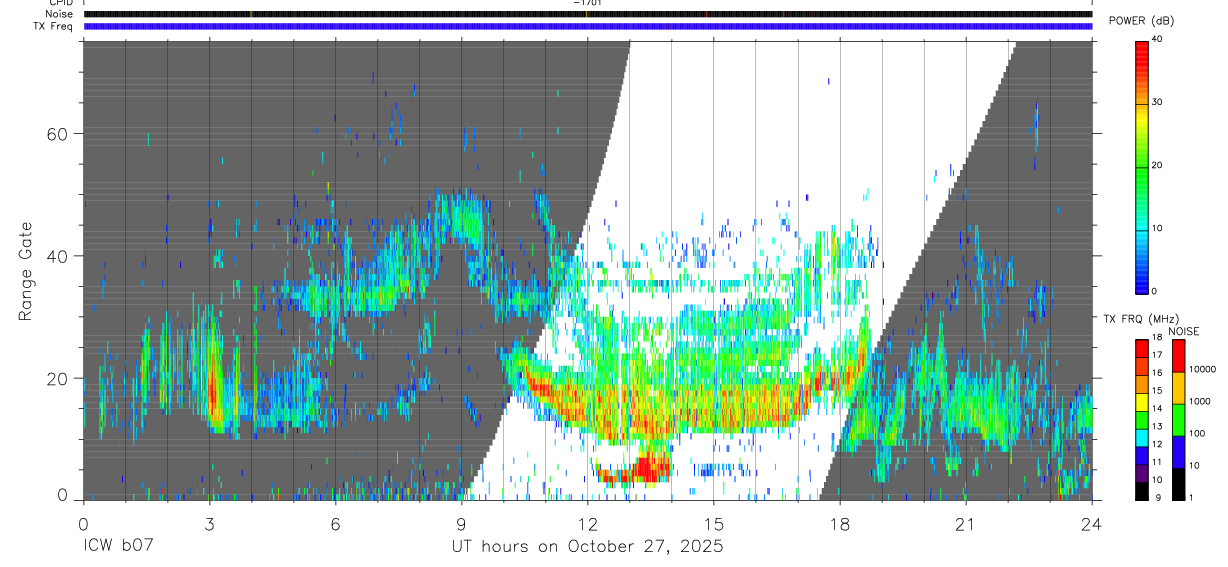This screenshot has height=567, width=1228.
Task: Click the green swatch in NOISE legend
Action: [x=1178, y=420]
